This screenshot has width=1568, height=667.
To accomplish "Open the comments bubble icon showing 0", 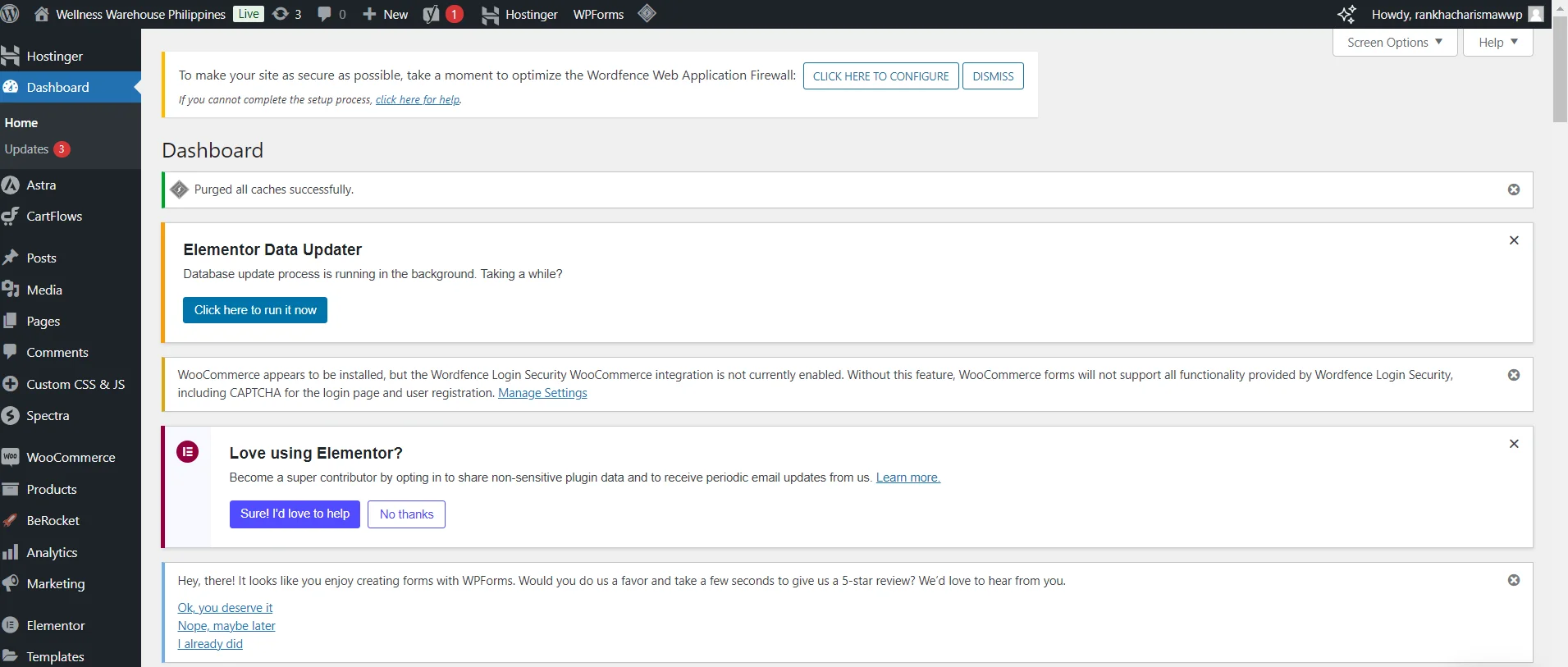I will 331,14.
